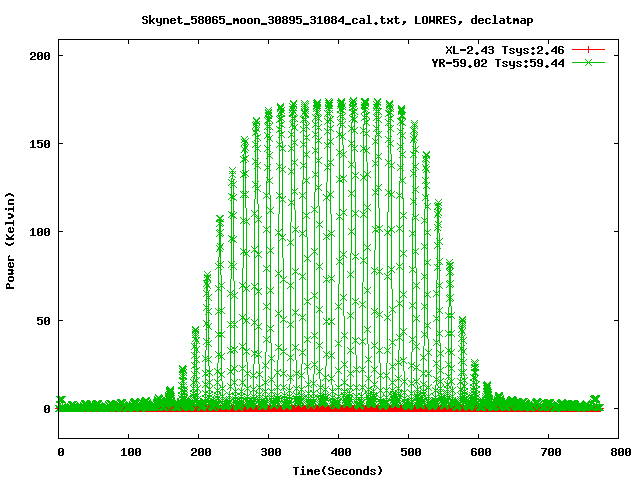Click the red XL legend line marker
The width and height of the screenshot is (640, 480).
(588, 50)
